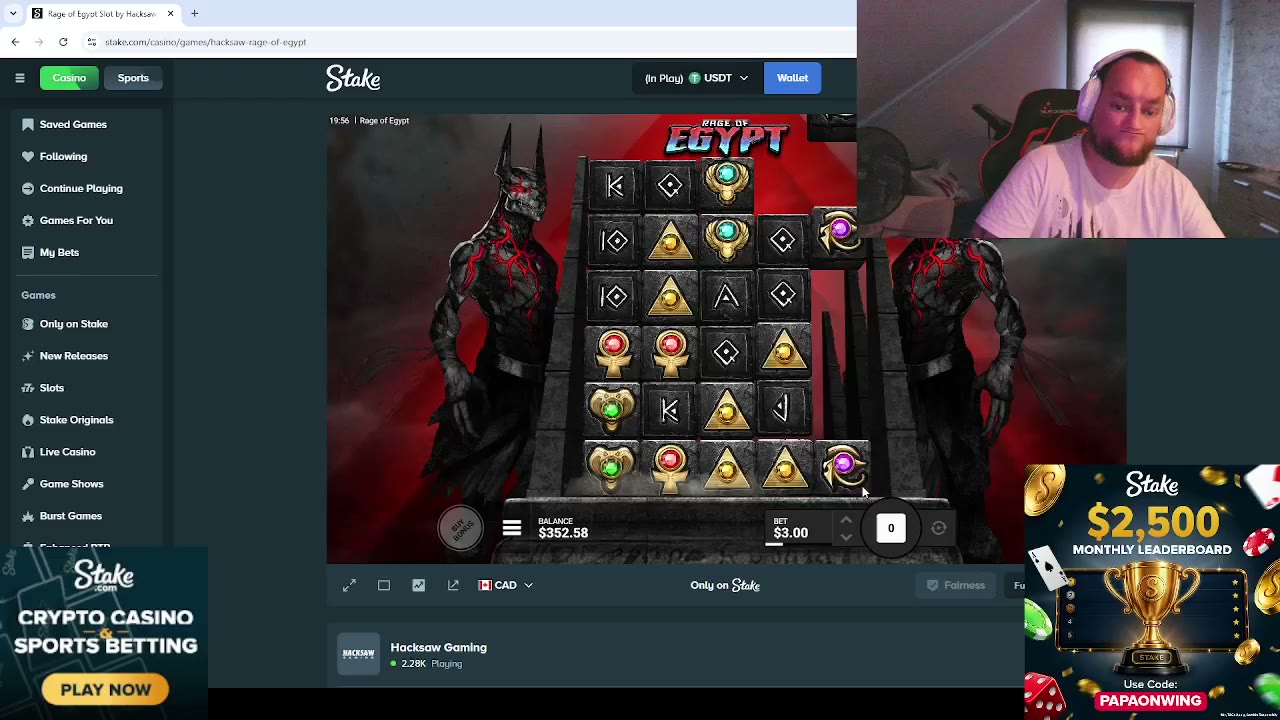Screen dimensions: 1280x720
Task: Open My Bets in the sidebar
Action: coord(59,252)
